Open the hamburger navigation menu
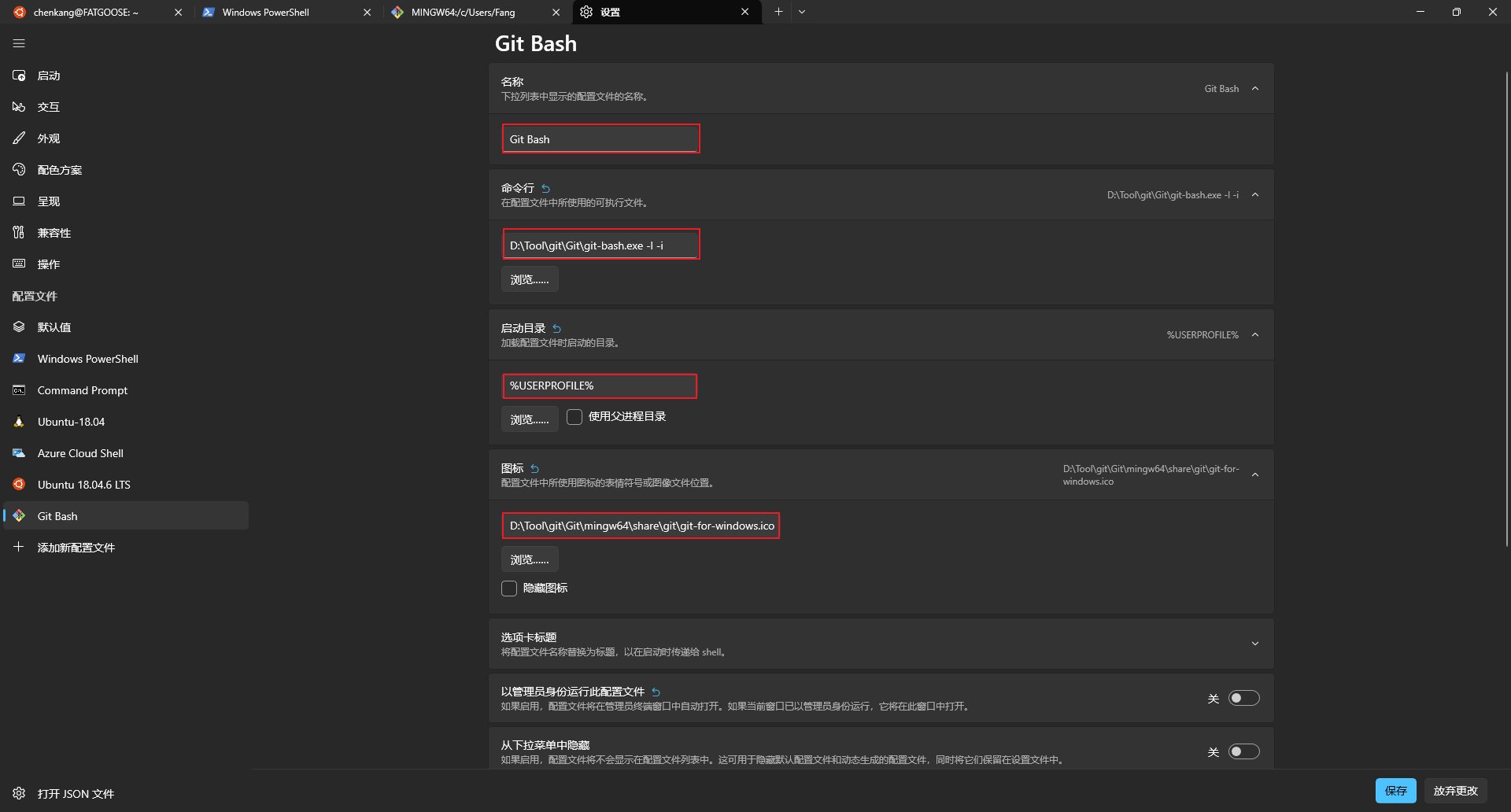The height and width of the screenshot is (812, 1511). coord(19,44)
